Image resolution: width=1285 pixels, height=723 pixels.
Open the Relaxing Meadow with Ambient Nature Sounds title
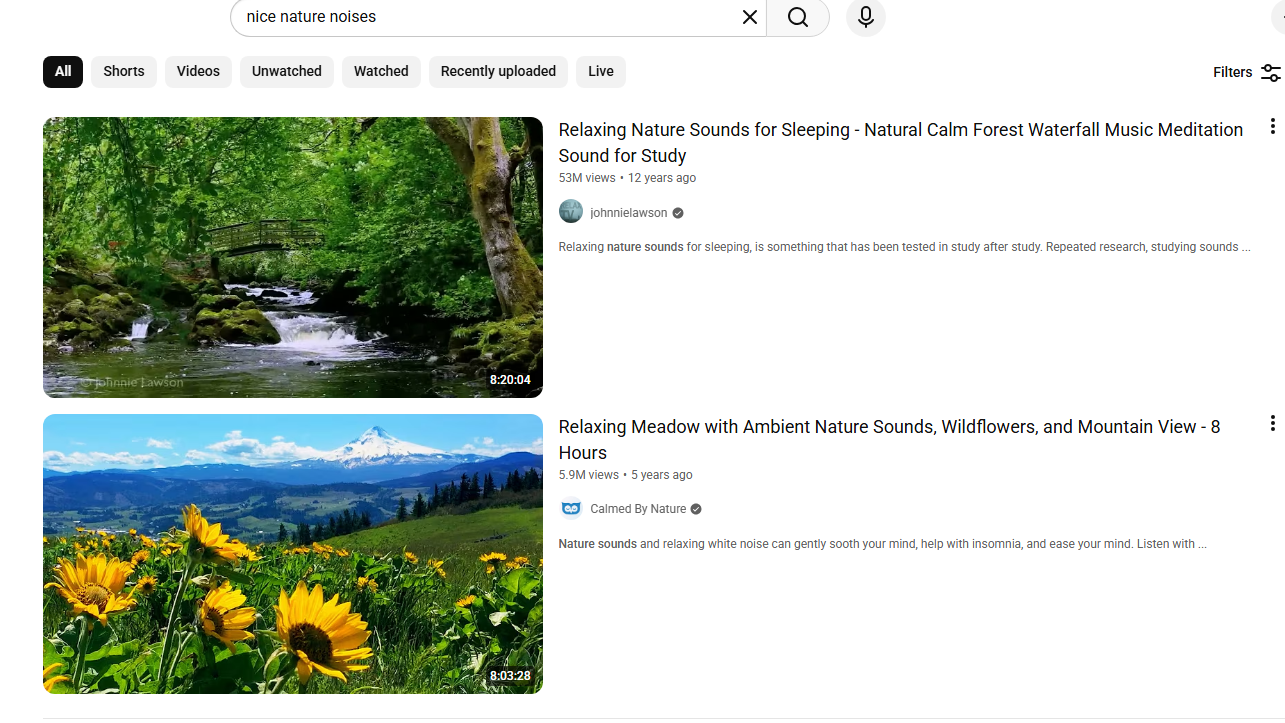click(889, 440)
